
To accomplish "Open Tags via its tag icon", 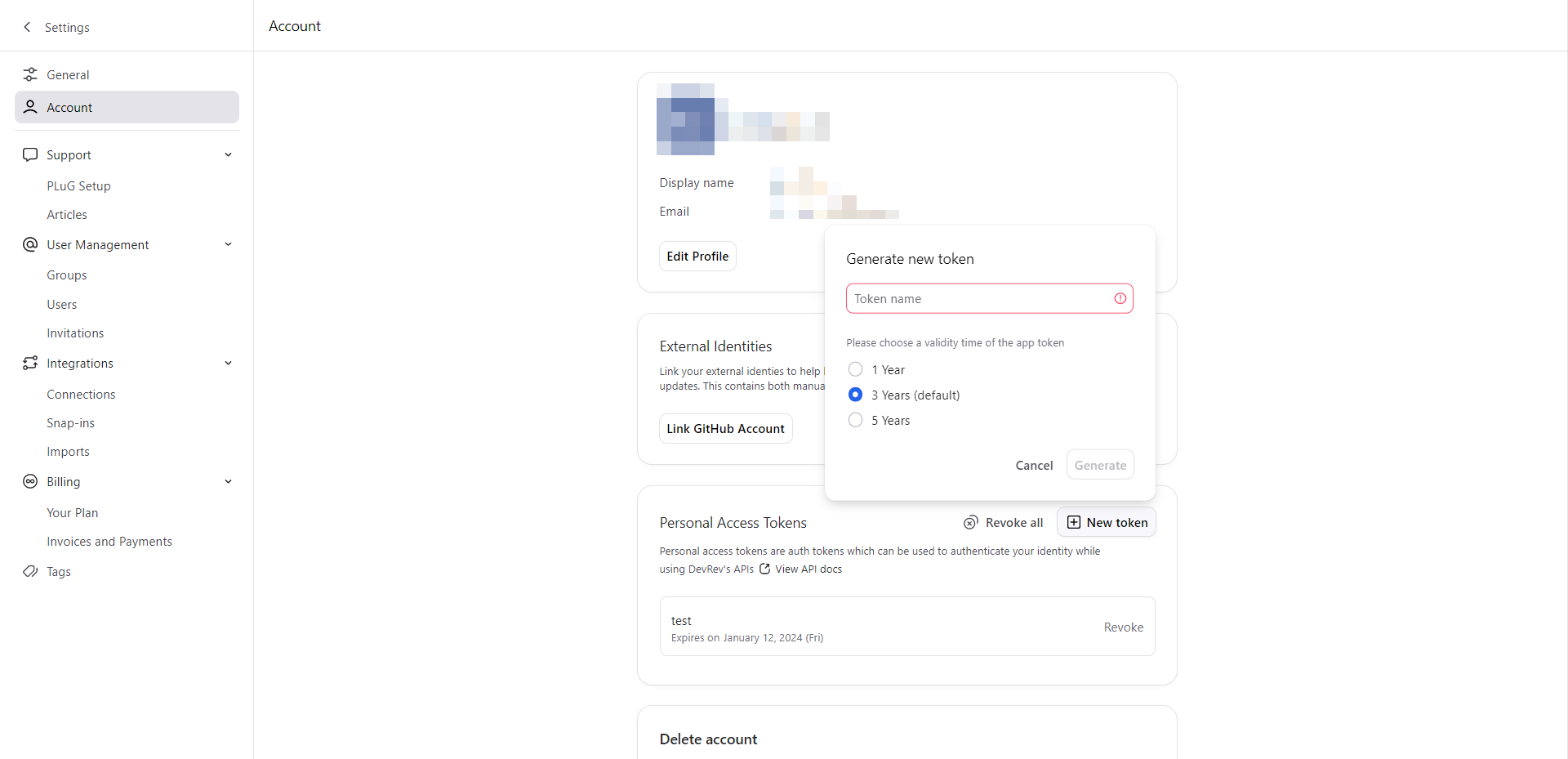I will pos(30,571).
